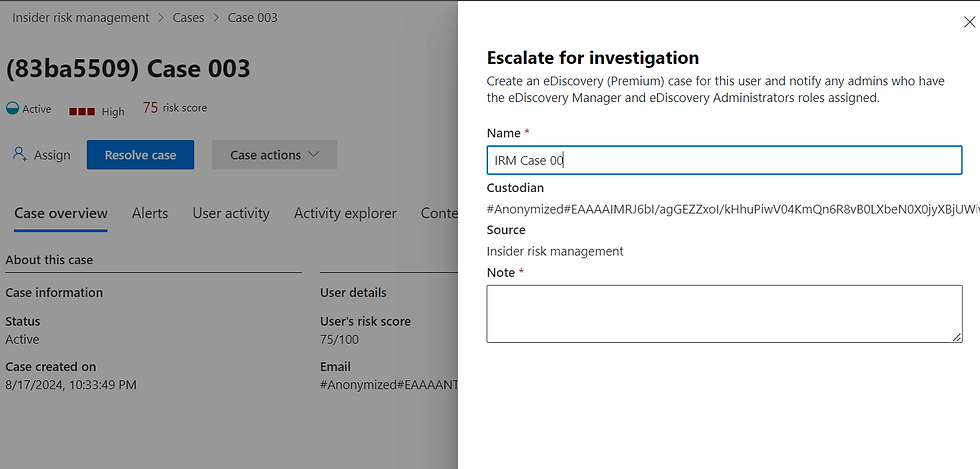Go back to Cases breadcrumb link
980x469 pixels.
point(189,17)
